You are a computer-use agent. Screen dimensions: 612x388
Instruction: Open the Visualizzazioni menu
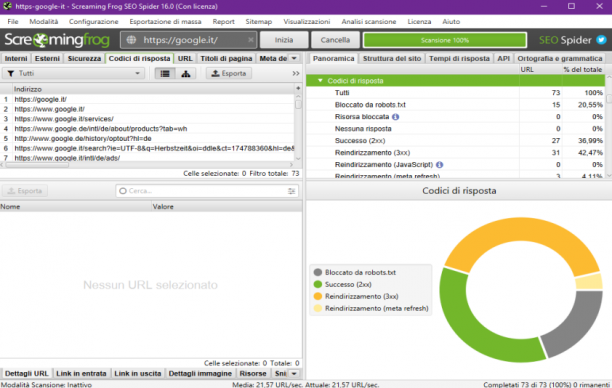tap(307, 21)
